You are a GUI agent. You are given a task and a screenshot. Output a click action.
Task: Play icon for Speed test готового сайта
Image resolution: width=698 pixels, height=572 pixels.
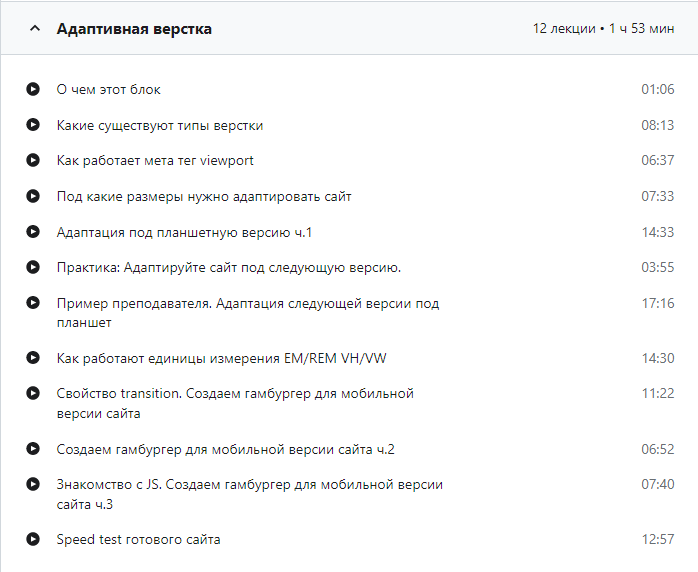pos(33,539)
